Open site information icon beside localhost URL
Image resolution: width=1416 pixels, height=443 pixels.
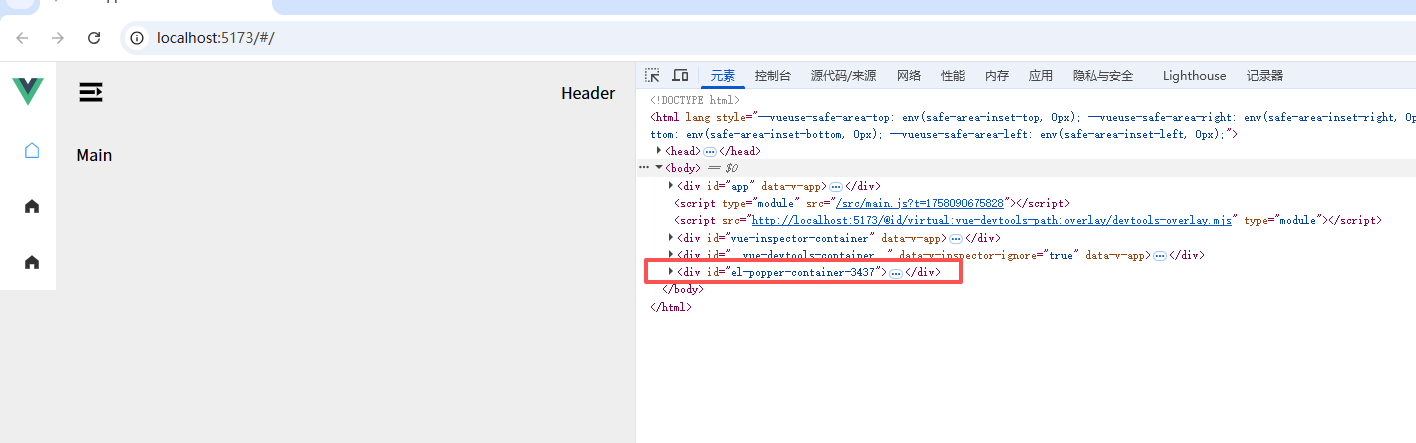(x=137, y=38)
